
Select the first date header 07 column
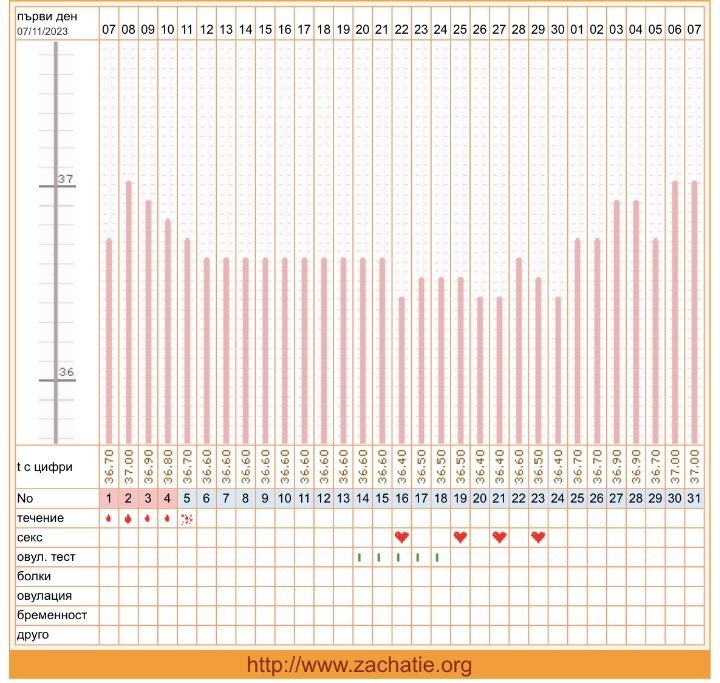109,30
